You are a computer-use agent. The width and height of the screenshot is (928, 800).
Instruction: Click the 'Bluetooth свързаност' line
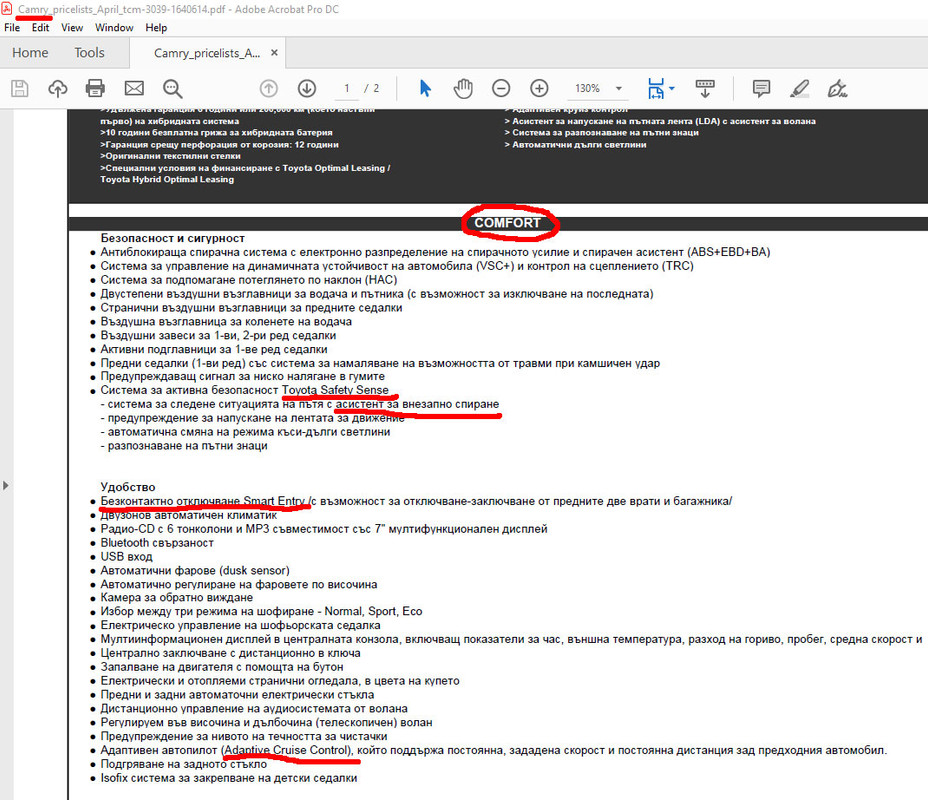click(x=157, y=543)
